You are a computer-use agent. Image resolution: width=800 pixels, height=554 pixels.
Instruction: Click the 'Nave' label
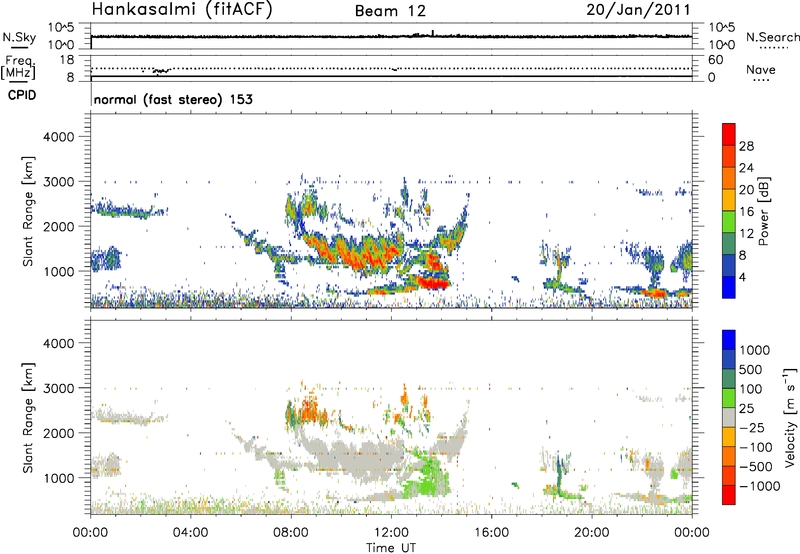pos(761,70)
